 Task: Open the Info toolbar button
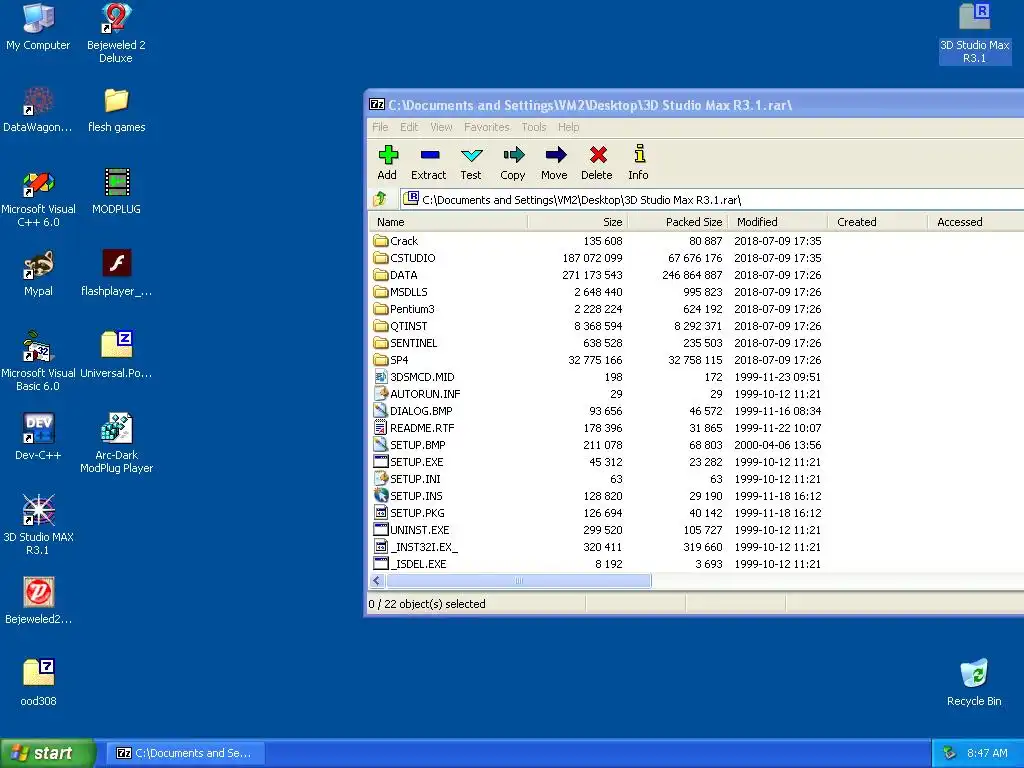pyautogui.click(x=639, y=163)
